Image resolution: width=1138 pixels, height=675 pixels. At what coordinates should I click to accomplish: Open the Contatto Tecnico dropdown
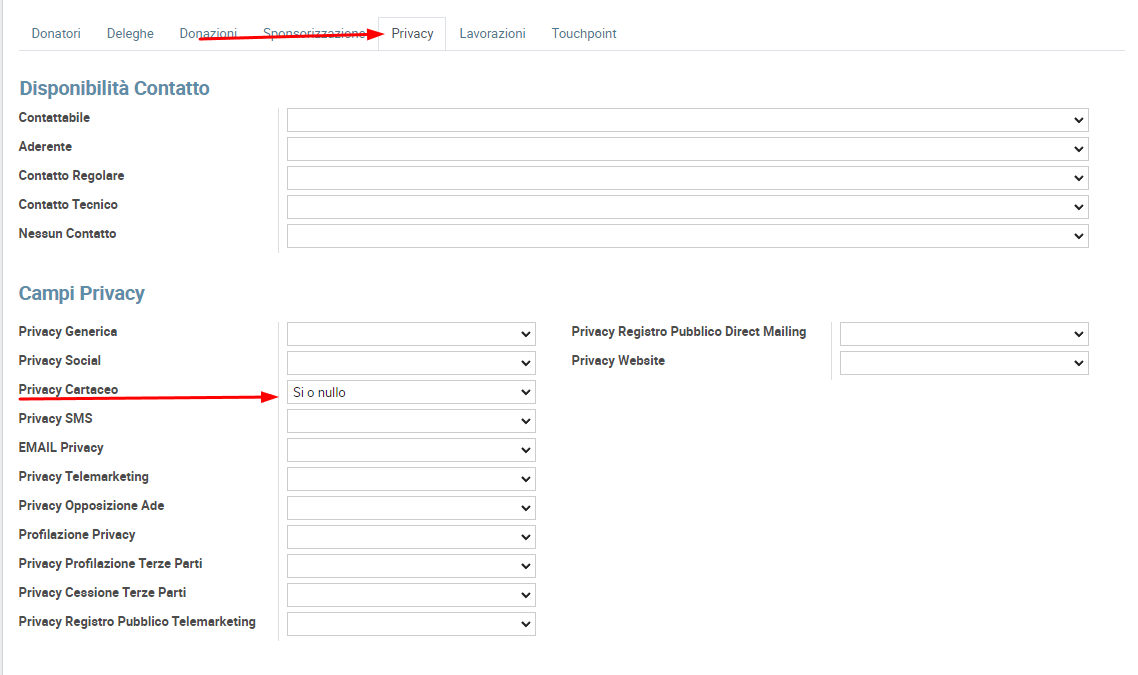[687, 207]
